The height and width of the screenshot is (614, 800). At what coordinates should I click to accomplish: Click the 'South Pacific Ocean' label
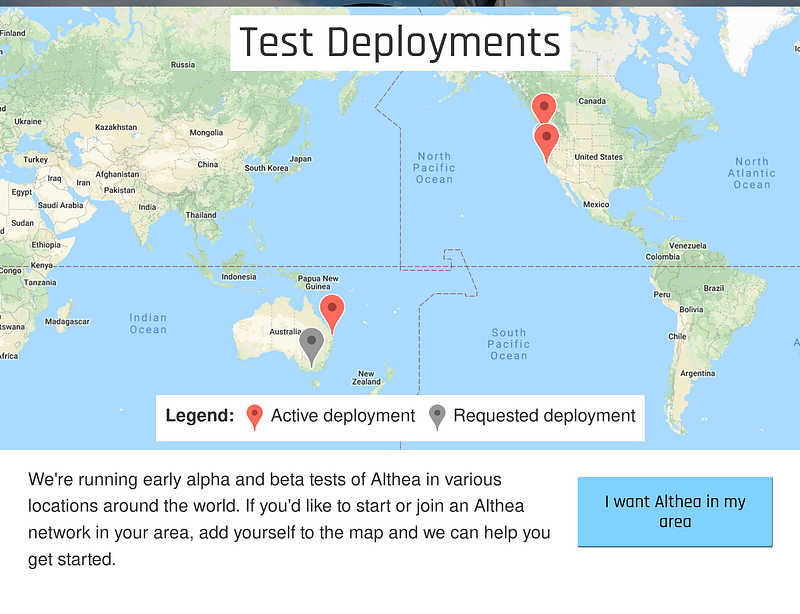click(509, 345)
